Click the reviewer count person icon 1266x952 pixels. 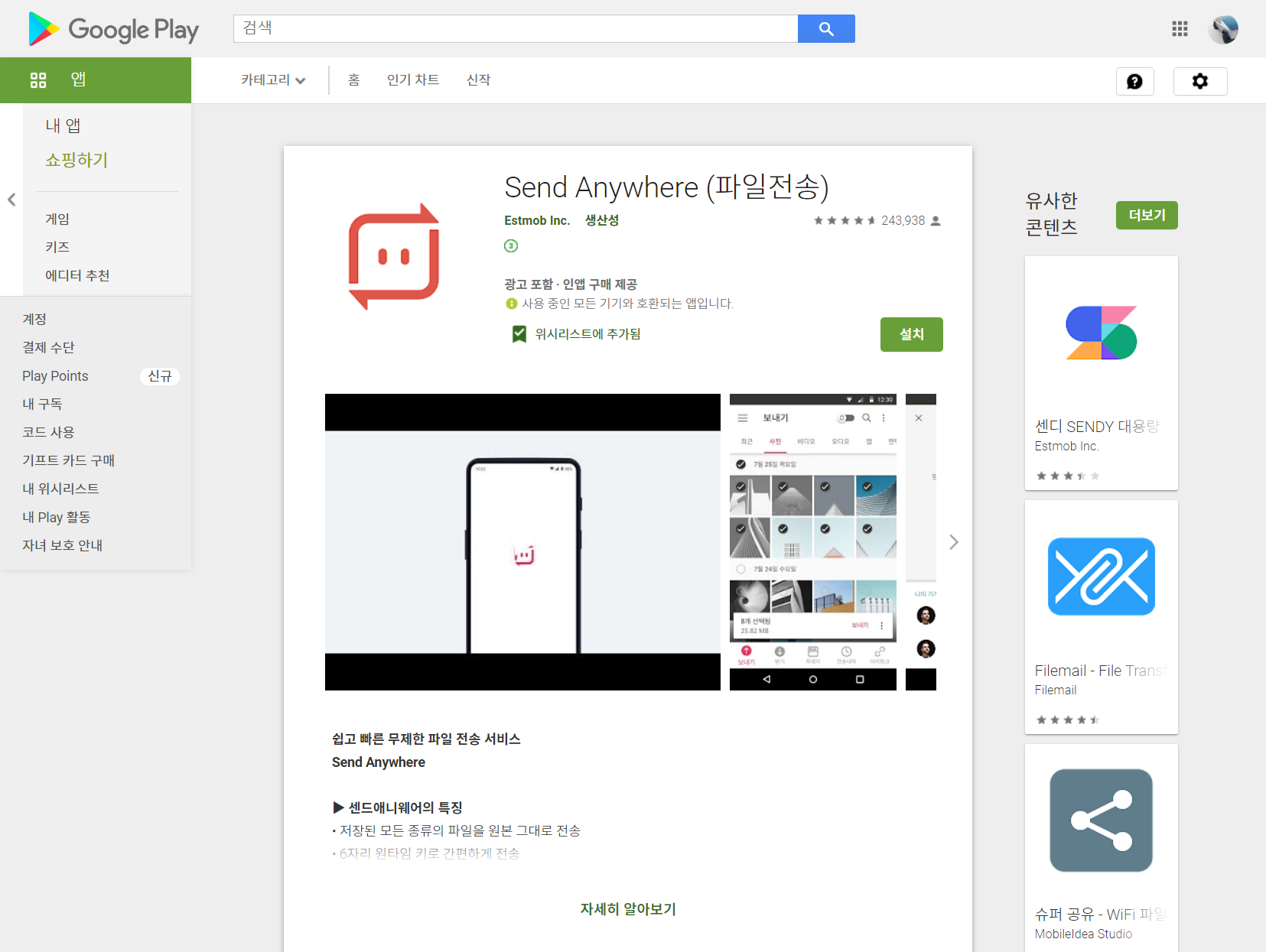pyautogui.click(x=936, y=221)
